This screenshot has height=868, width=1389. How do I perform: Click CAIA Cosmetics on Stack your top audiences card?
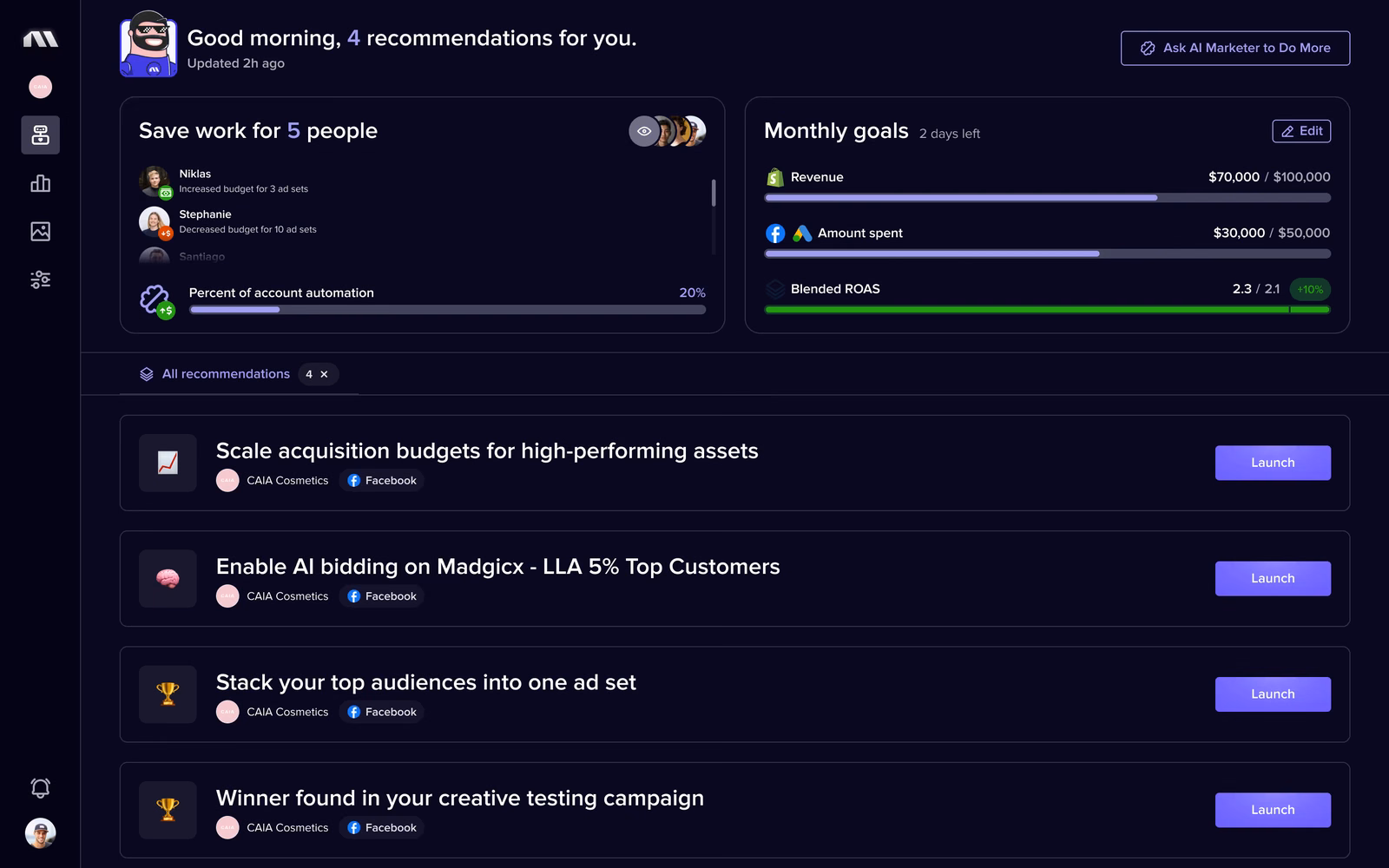pyautogui.click(x=273, y=712)
